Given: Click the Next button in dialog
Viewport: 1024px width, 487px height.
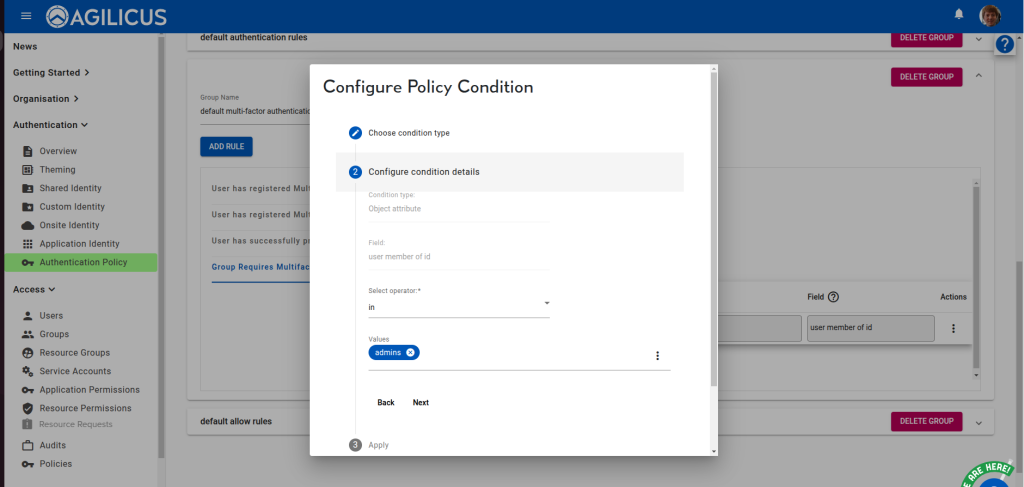Looking at the screenshot, I should click(420, 403).
